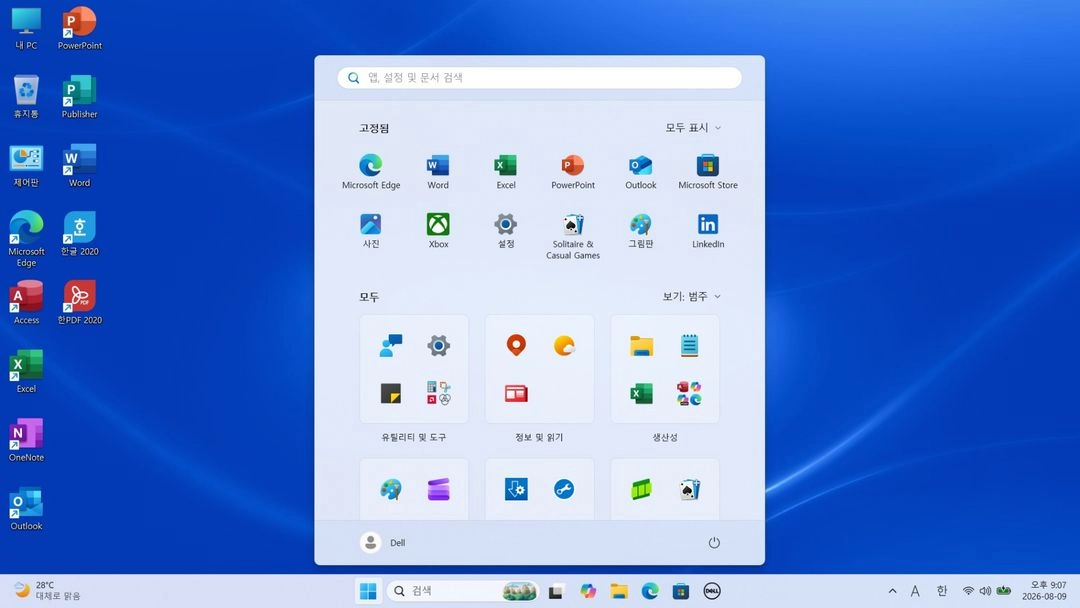Select the Publisher desktop shortcut
This screenshot has height=608, width=1080.
pyautogui.click(x=80, y=97)
